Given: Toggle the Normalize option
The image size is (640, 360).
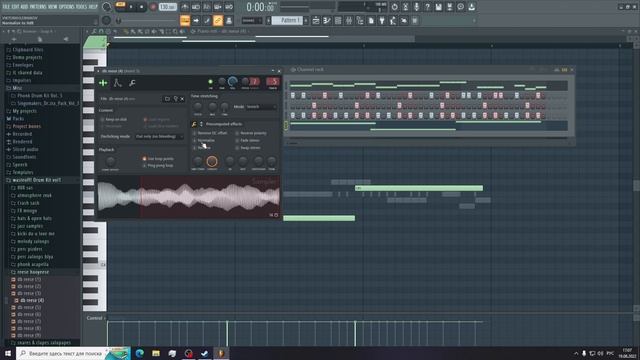Looking at the screenshot, I should click(x=203, y=140).
